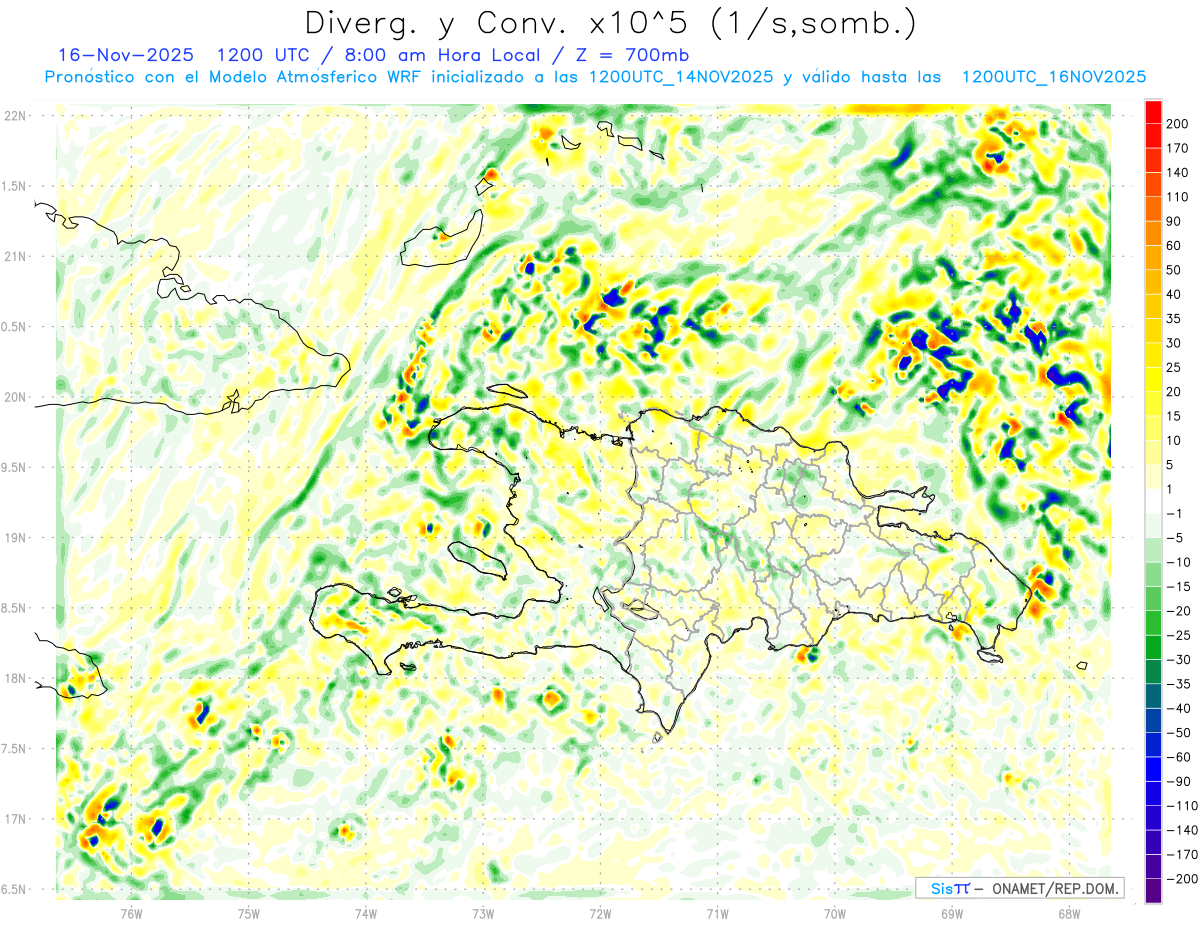Click the '17N' latitude label
The height and width of the screenshot is (927, 1200).
pyautogui.click(x=15, y=819)
